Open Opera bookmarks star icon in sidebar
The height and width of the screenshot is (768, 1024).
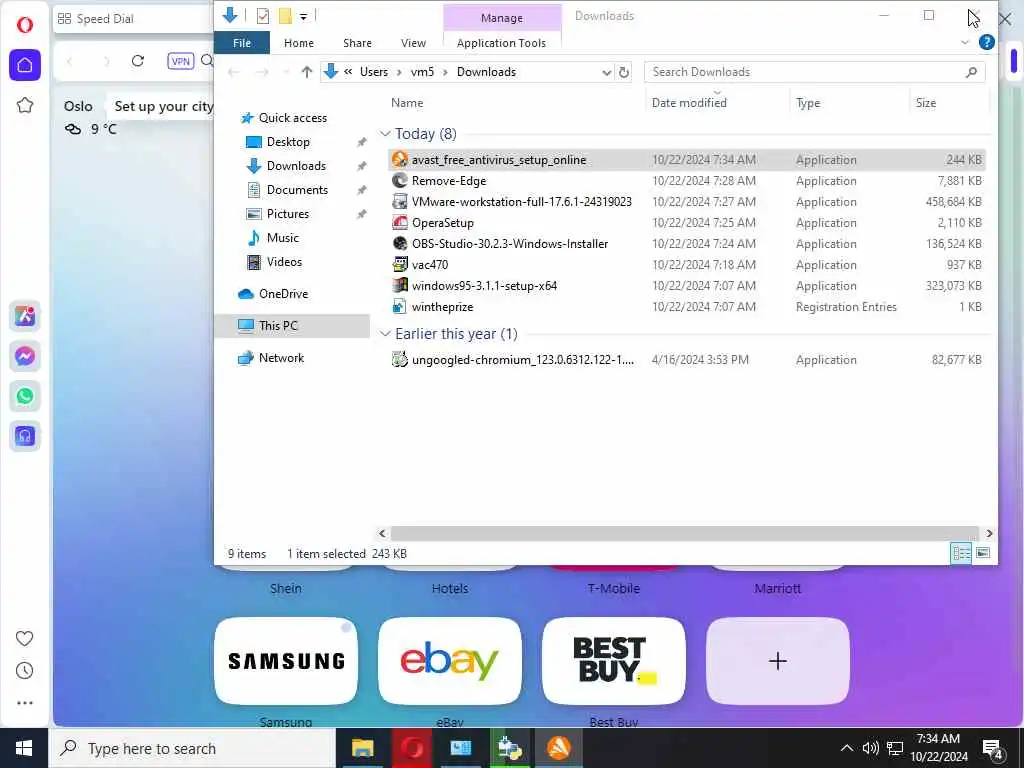pos(25,105)
